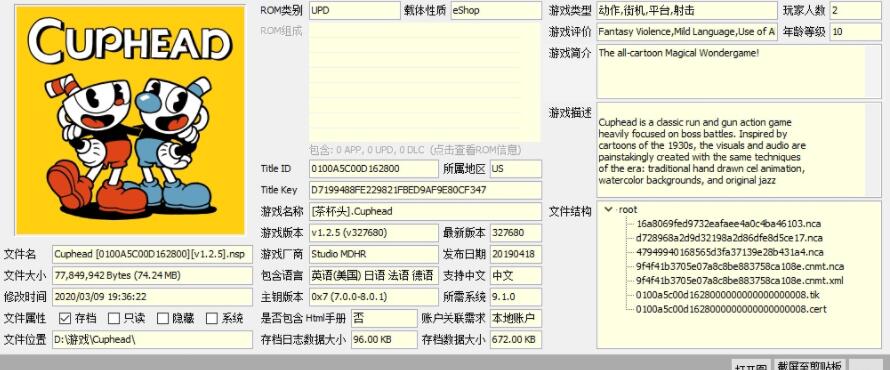Screen dimensions: 890x370
Task: Click the 文件结构 label
Action: tap(570, 212)
